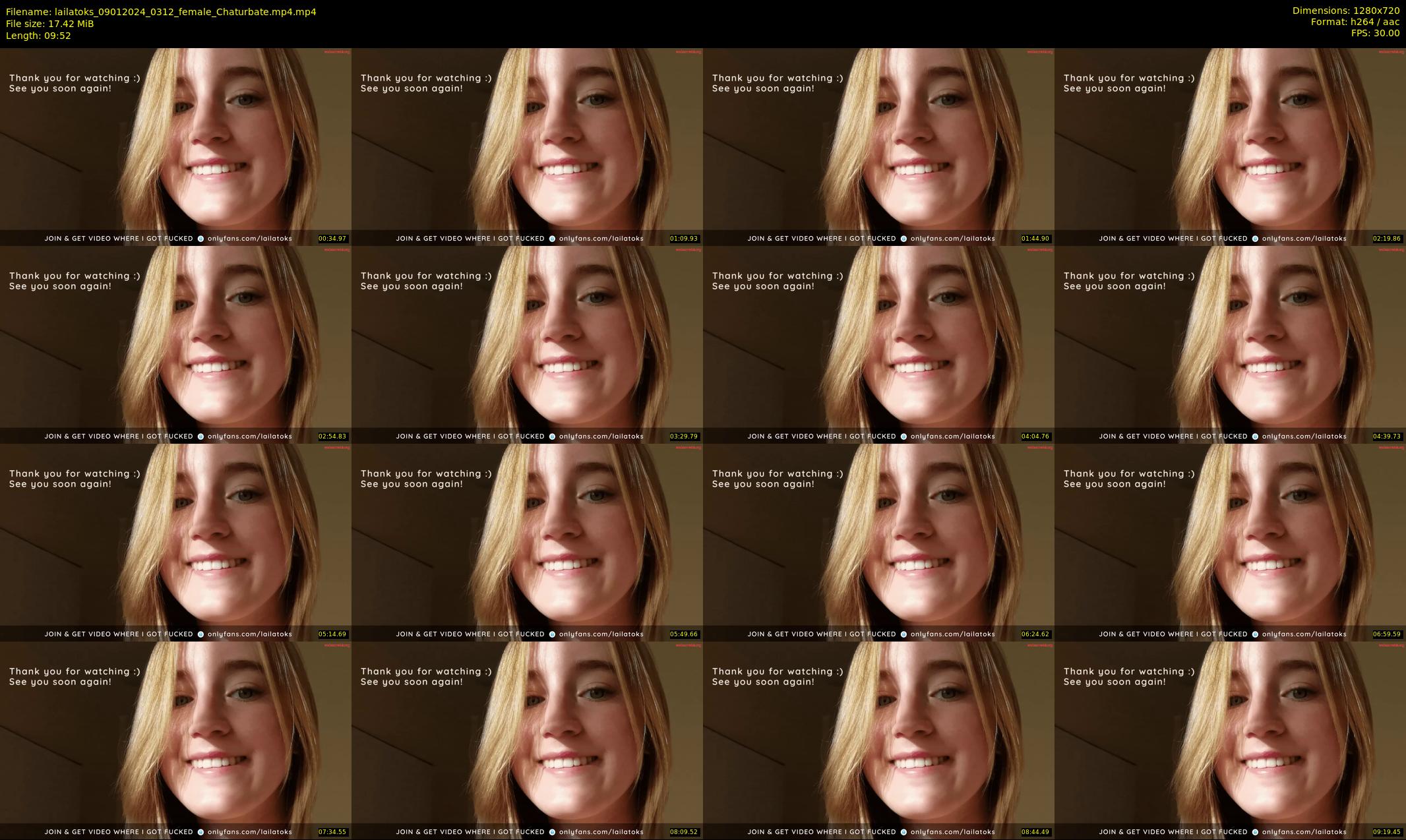Choose the frame thumbnail stamped 08:09.52
Viewport: 1406px width, 840px height.
click(x=527, y=740)
